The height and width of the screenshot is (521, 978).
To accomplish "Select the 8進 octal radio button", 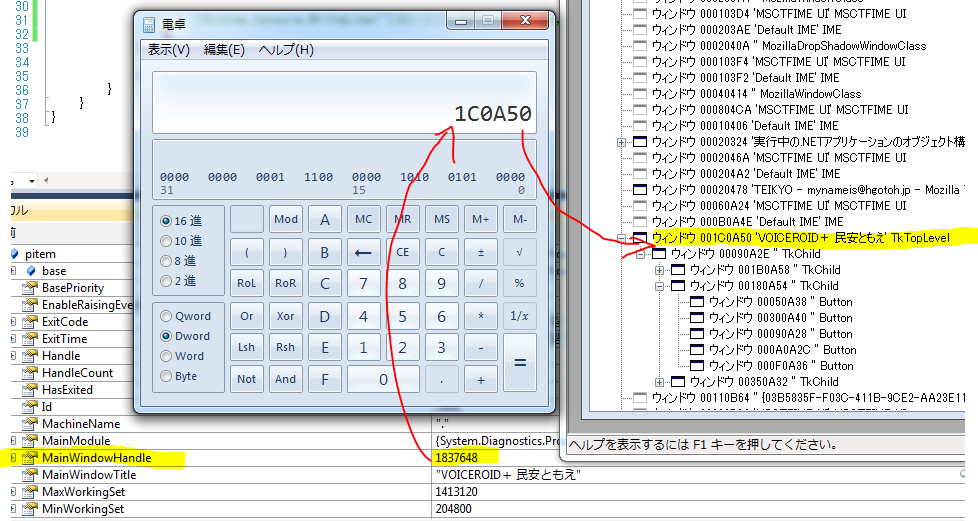I will (x=166, y=261).
